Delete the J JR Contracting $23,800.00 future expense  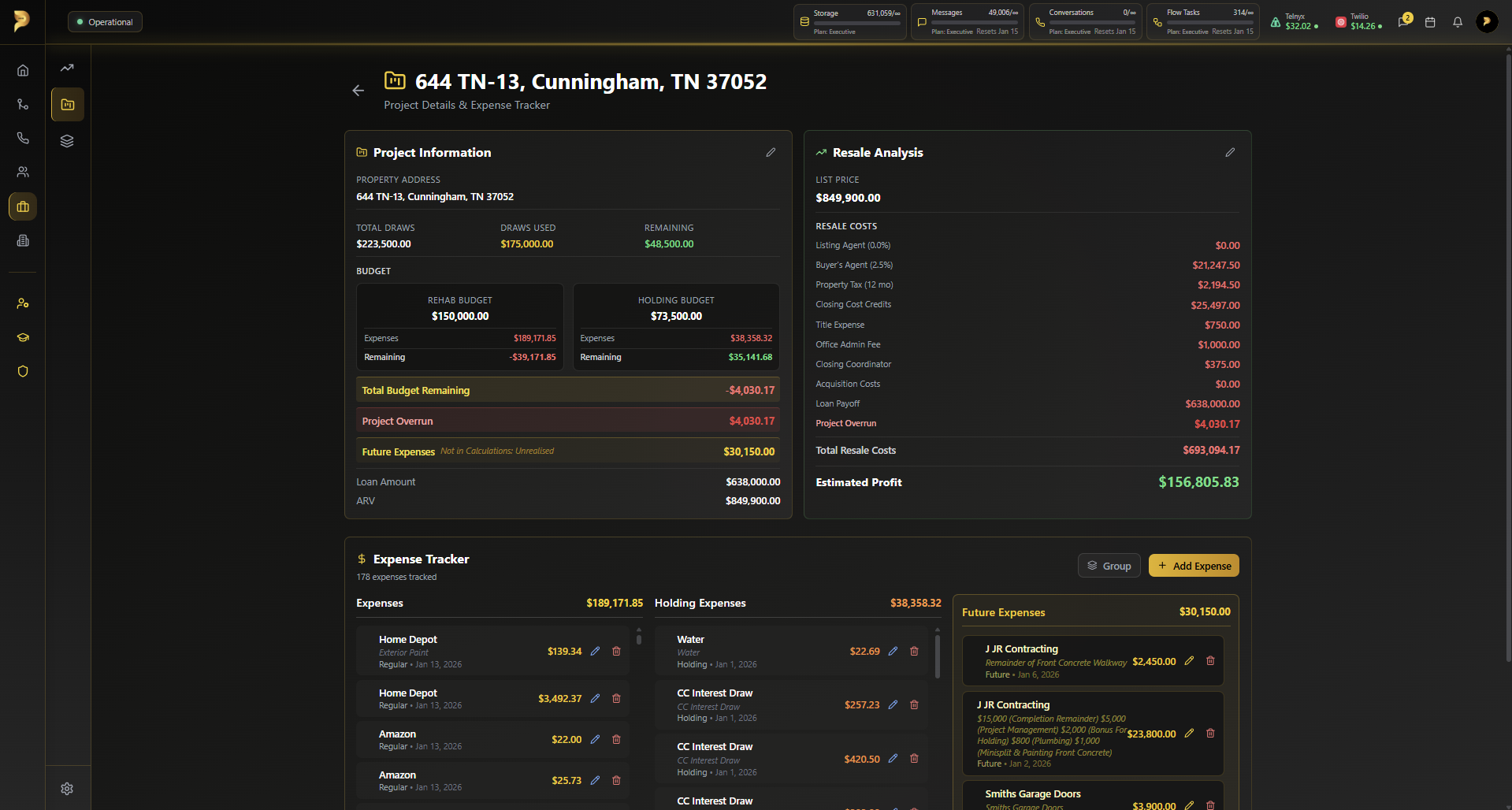[1210, 733]
